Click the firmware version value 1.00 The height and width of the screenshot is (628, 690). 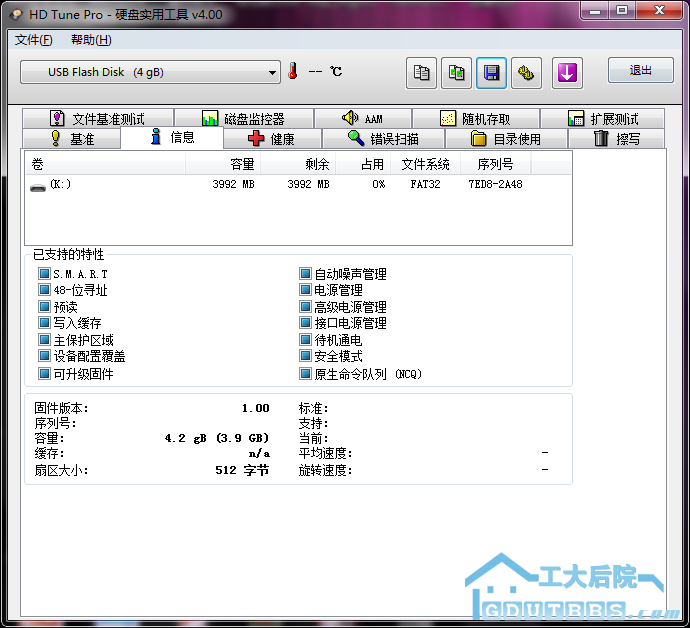[256, 408]
